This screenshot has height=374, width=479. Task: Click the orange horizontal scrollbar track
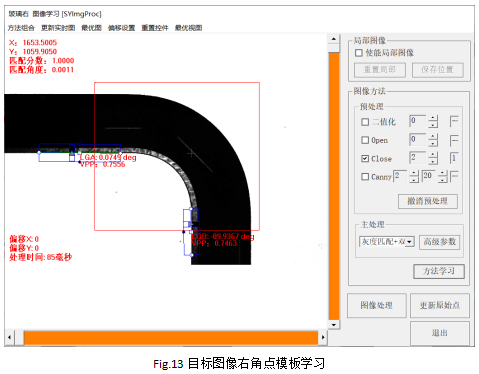[x=171, y=337]
